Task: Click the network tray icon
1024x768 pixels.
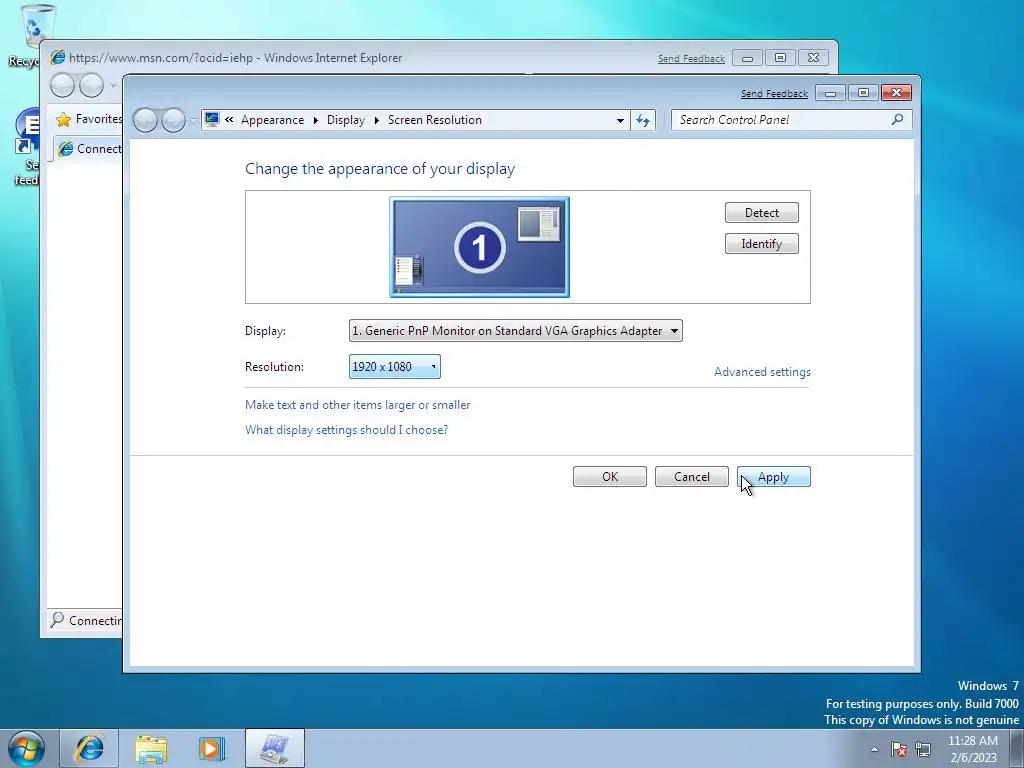Action: click(x=923, y=749)
